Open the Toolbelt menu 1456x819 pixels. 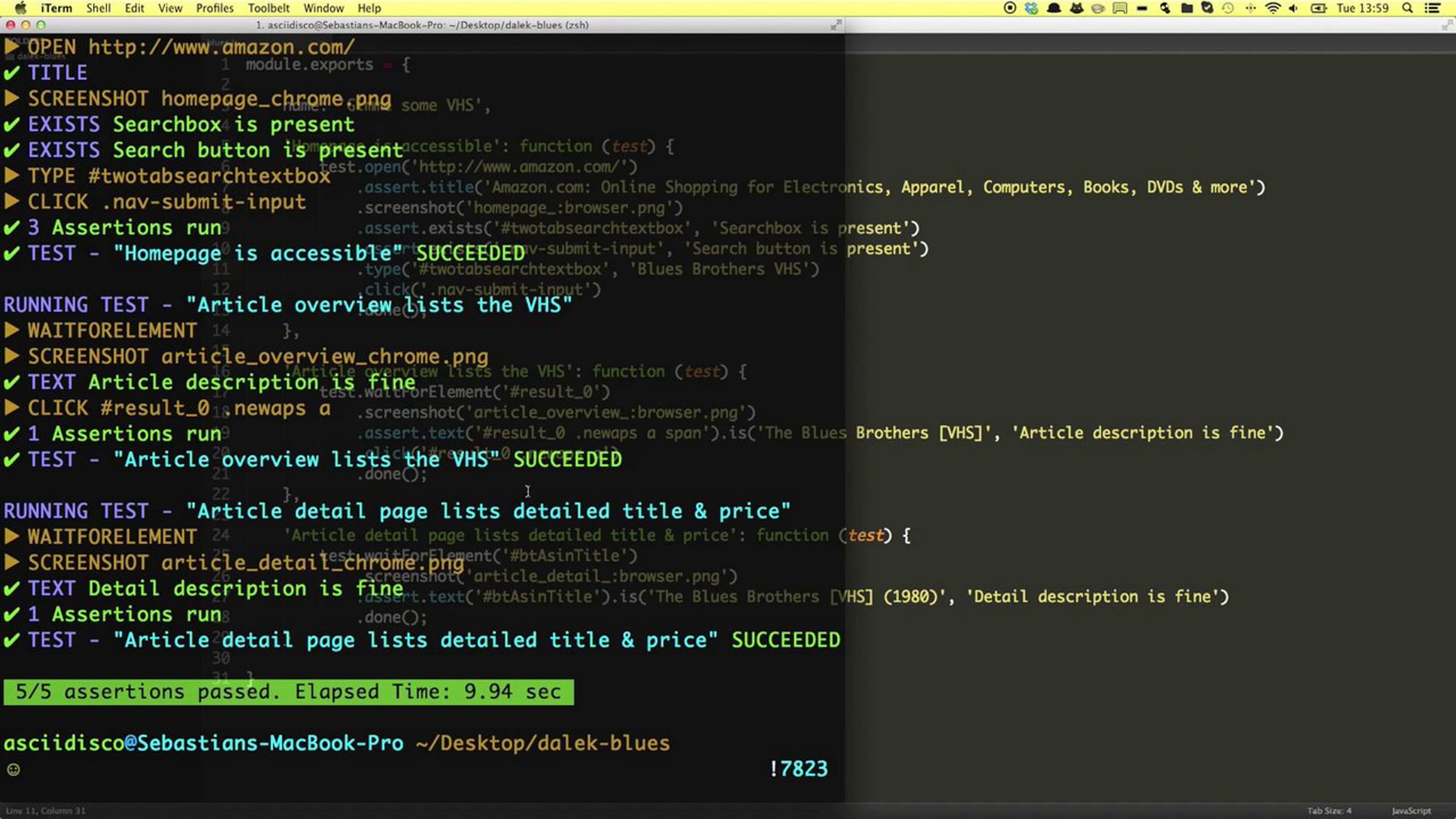[x=268, y=8]
